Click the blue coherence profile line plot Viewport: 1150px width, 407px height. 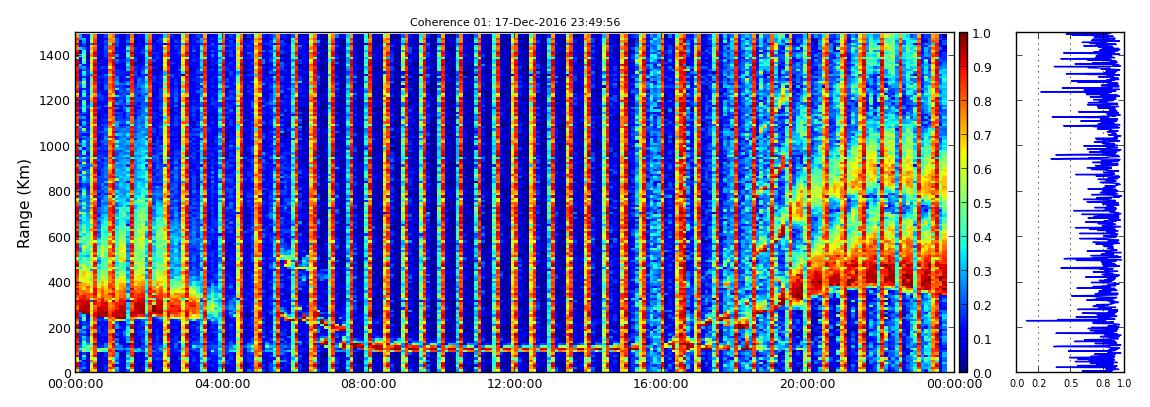pyautogui.click(x=1070, y=202)
